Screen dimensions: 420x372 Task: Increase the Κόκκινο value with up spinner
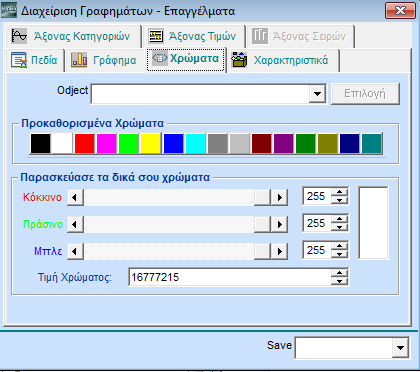(340, 192)
